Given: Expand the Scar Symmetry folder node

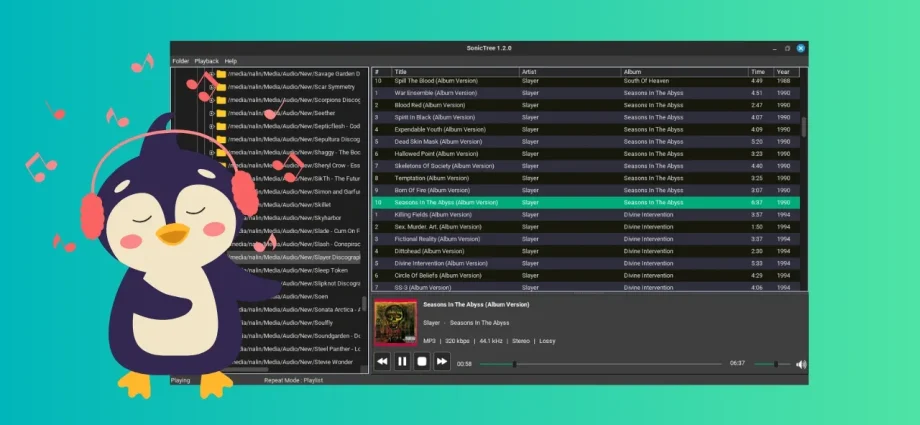Looking at the screenshot, I should [211, 87].
